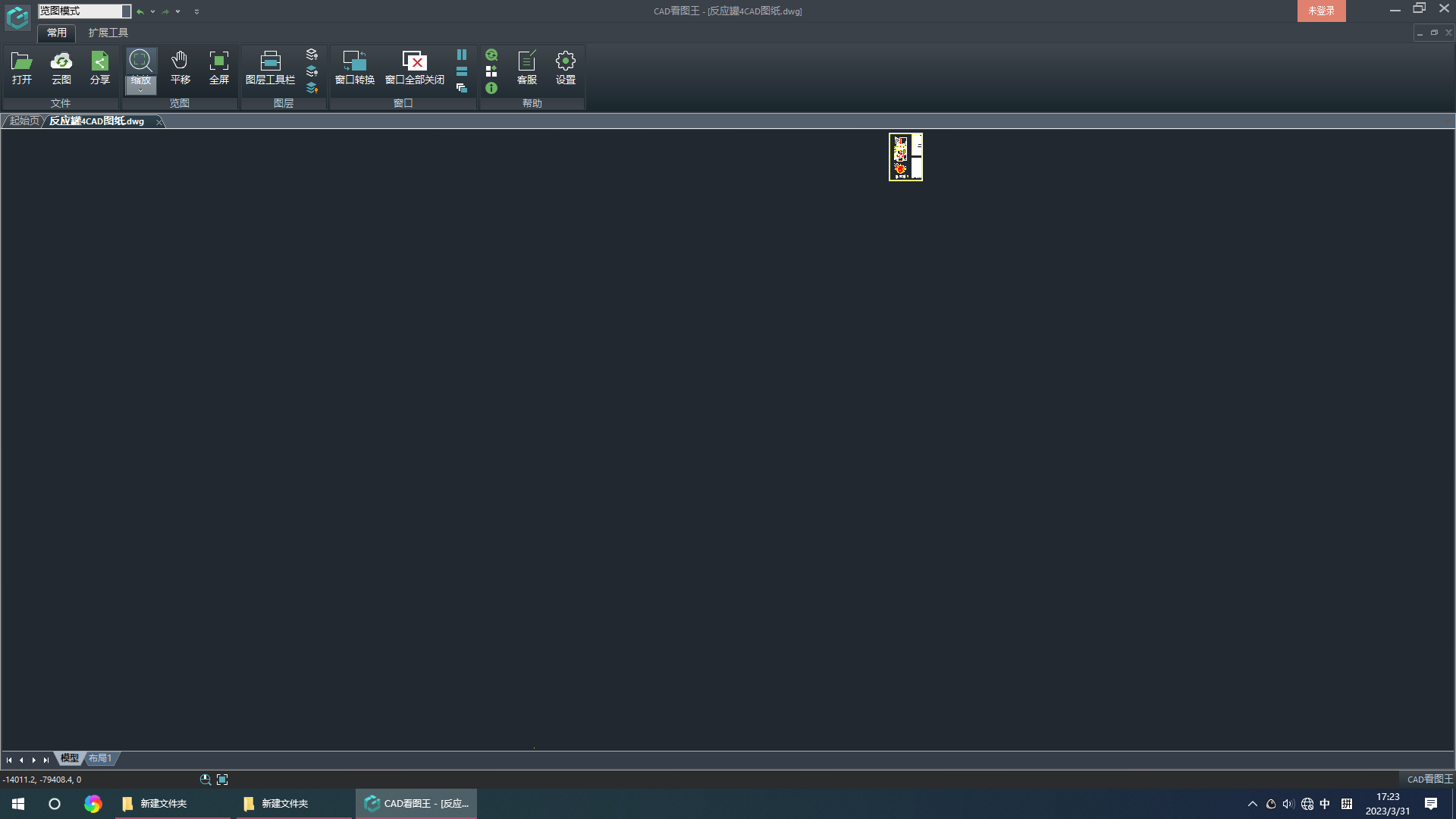The height and width of the screenshot is (819, 1456).
Task: Toggle the layer visibility stack icon with orange dot
Action: tap(312, 88)
